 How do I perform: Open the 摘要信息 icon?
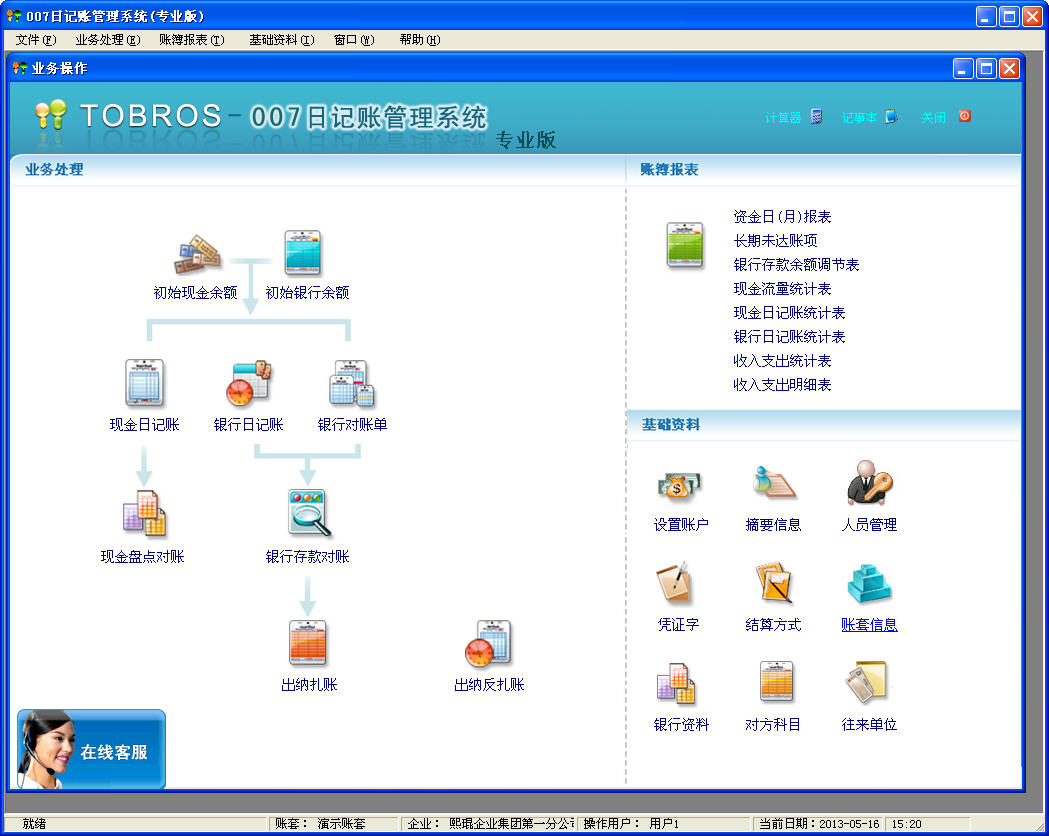coord(773,482)
